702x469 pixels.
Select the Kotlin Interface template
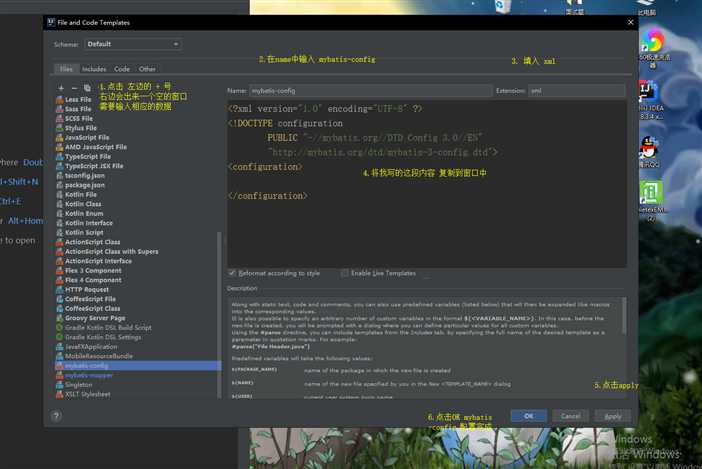coord(85,223)
